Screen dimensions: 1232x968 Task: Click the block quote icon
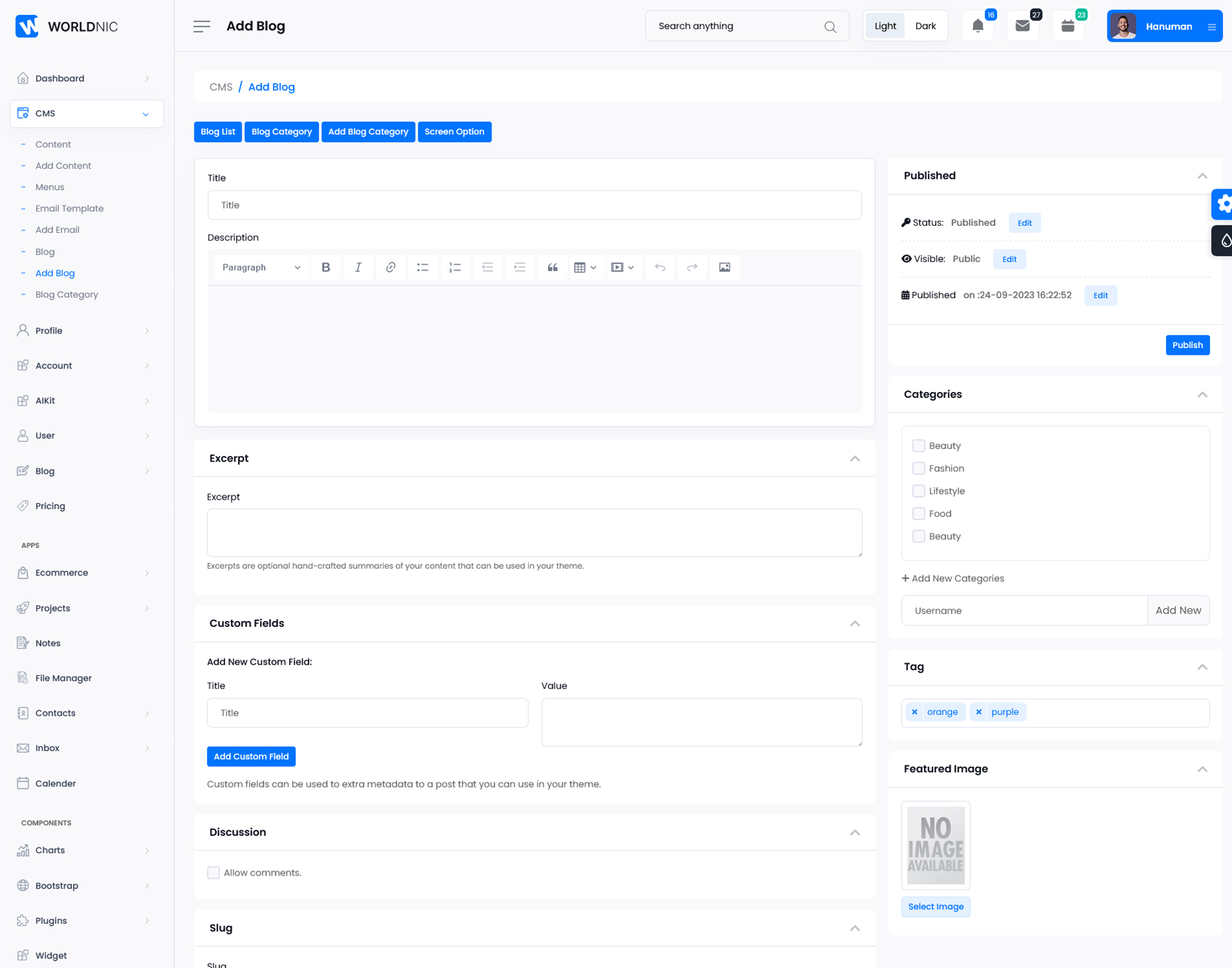[x=552, y=267]
